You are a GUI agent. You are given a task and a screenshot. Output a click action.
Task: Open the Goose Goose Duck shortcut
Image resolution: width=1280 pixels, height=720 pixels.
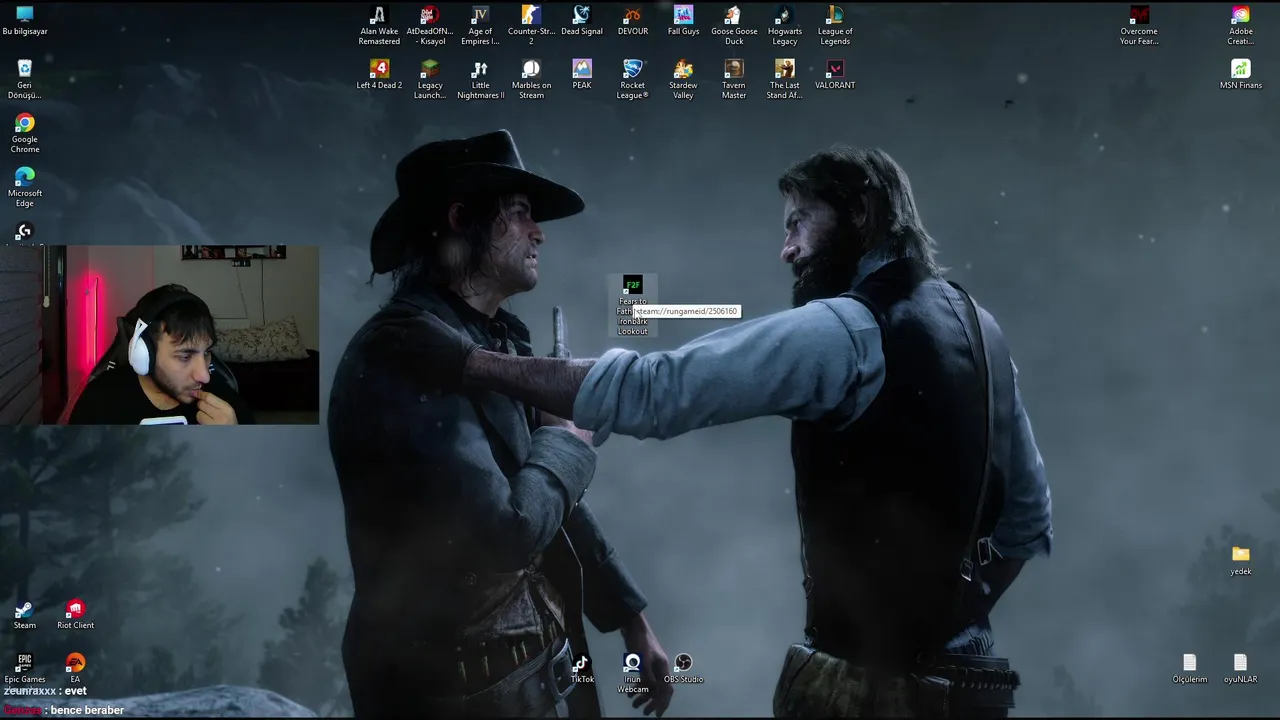click(x=734, y=26)
